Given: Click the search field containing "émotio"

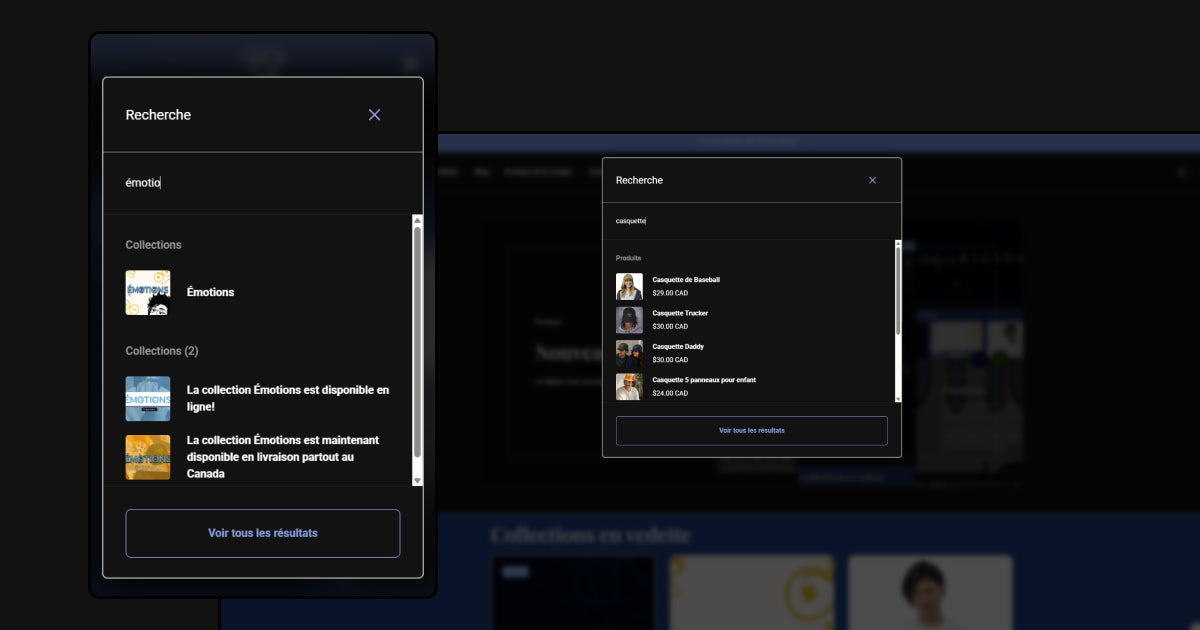Looking at the screenshot, I should 263,183.
